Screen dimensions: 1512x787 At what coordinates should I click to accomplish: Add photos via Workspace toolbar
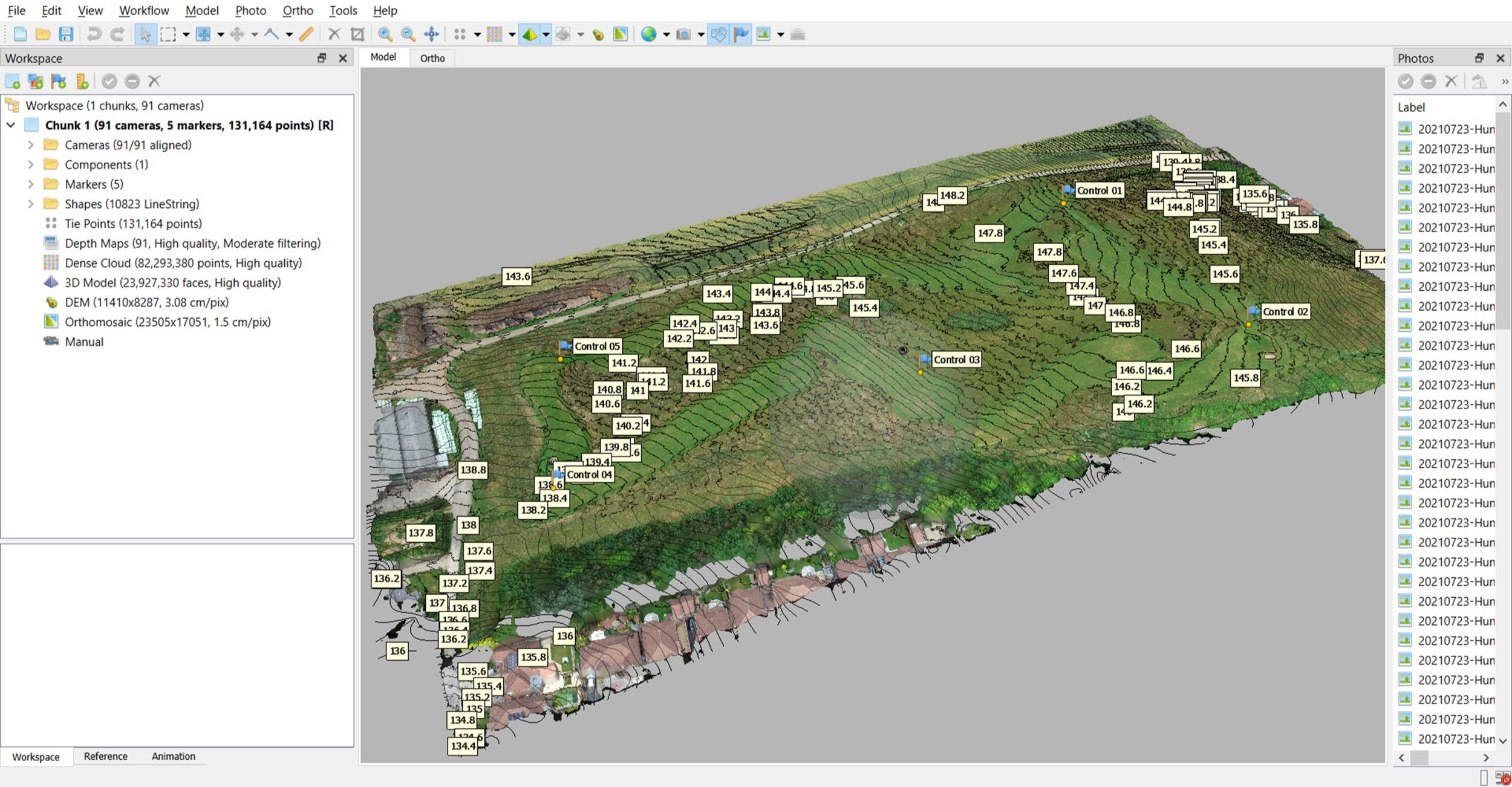click(36, 81)
